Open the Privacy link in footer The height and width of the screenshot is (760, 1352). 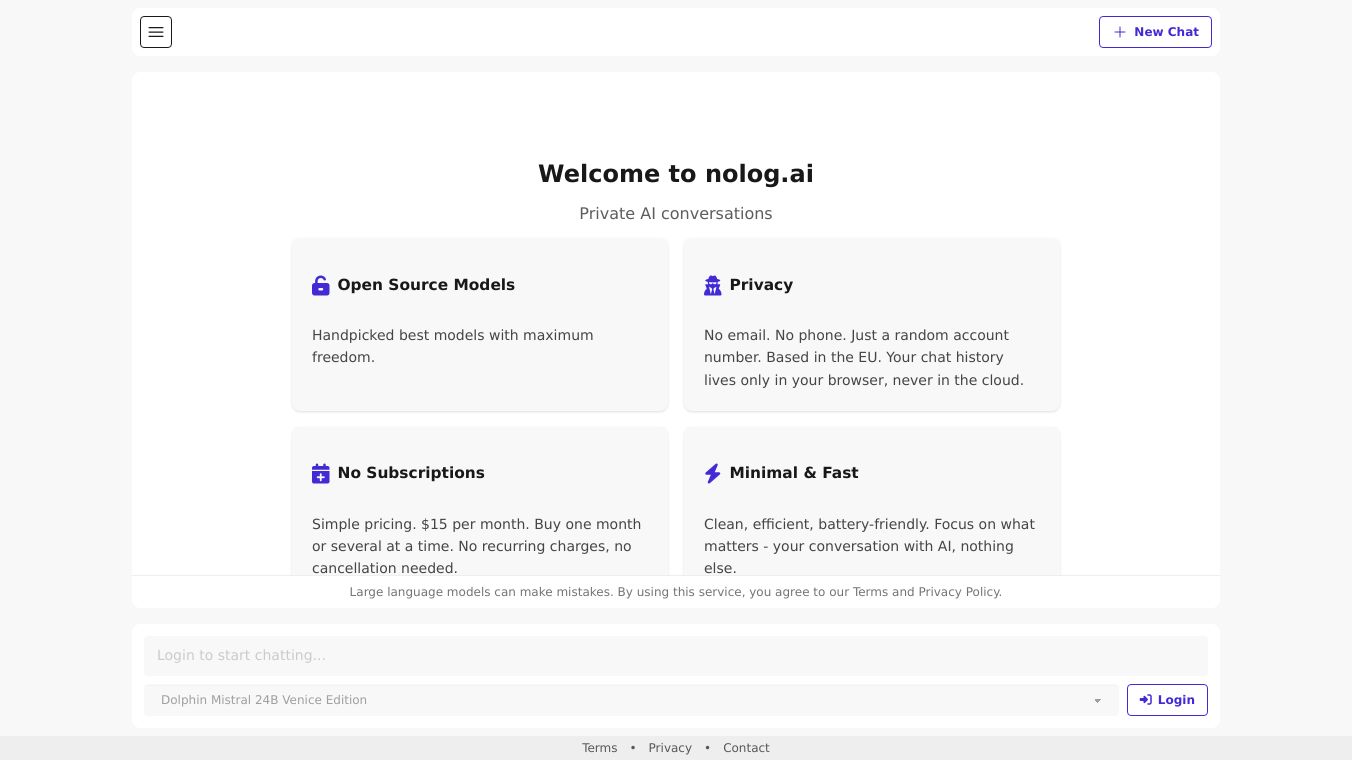[670, 748]
